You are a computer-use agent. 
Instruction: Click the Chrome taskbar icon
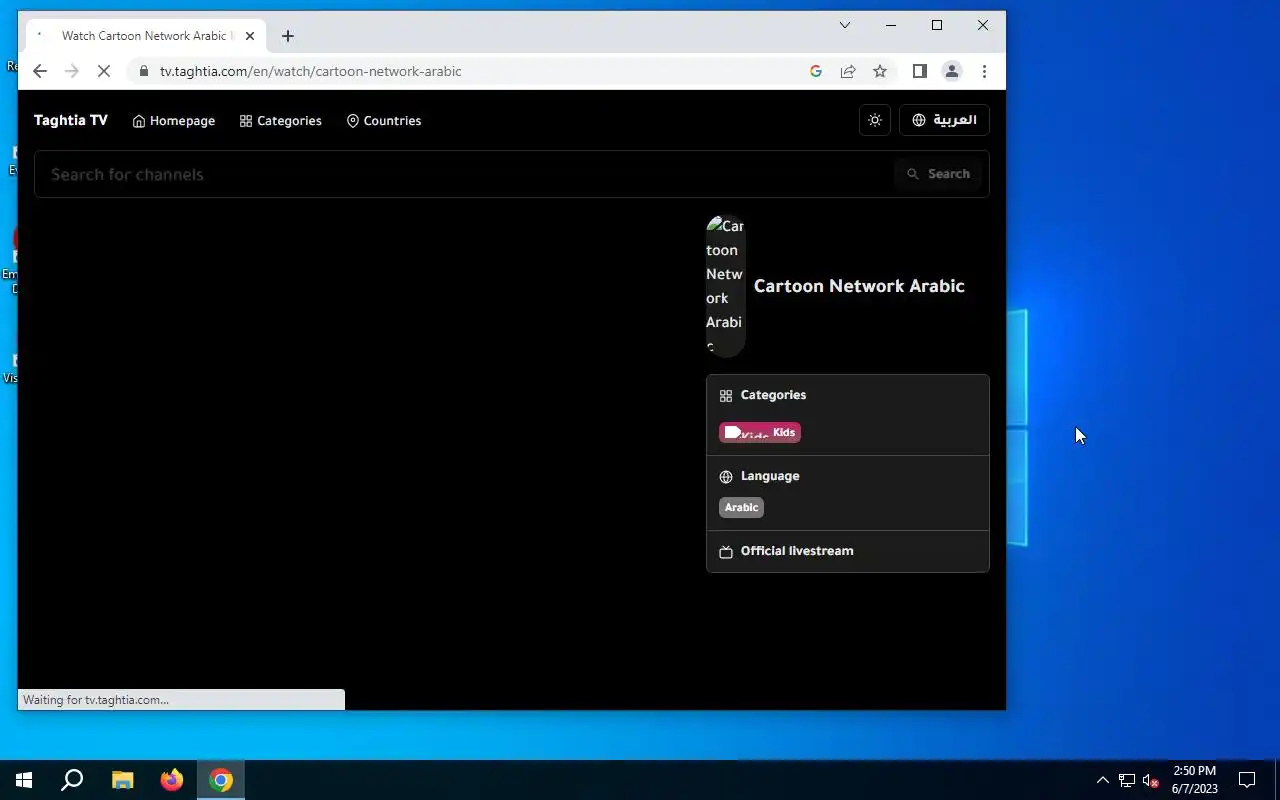tap(221, 780)
